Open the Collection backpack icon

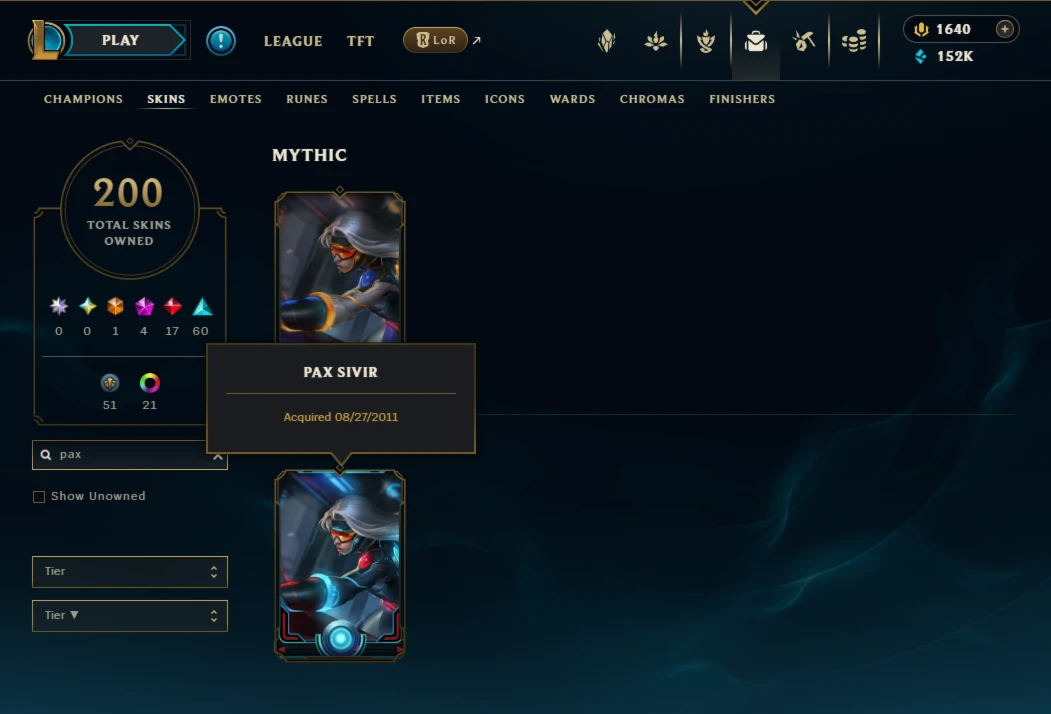pyautogui.click(x=755, y=42)
